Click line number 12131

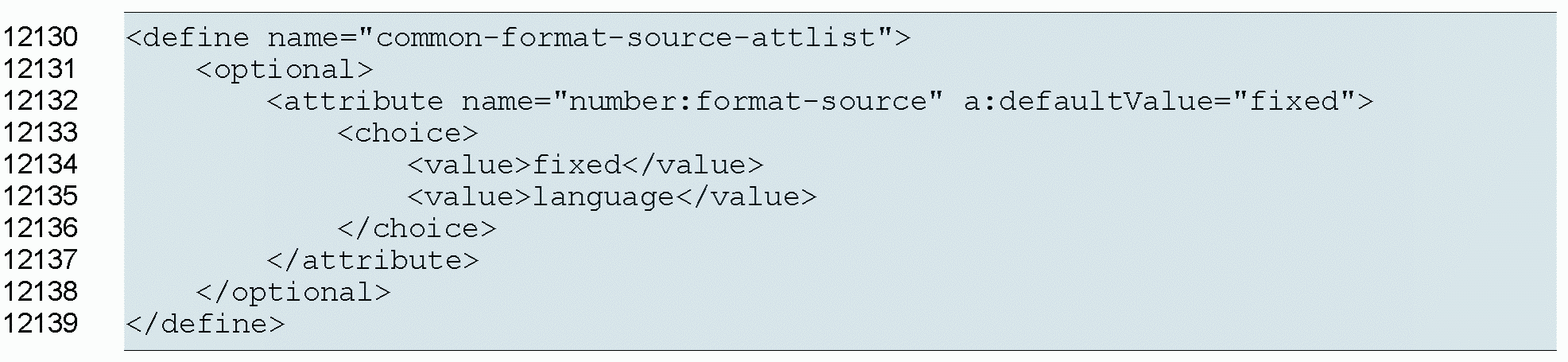[40, 69]
